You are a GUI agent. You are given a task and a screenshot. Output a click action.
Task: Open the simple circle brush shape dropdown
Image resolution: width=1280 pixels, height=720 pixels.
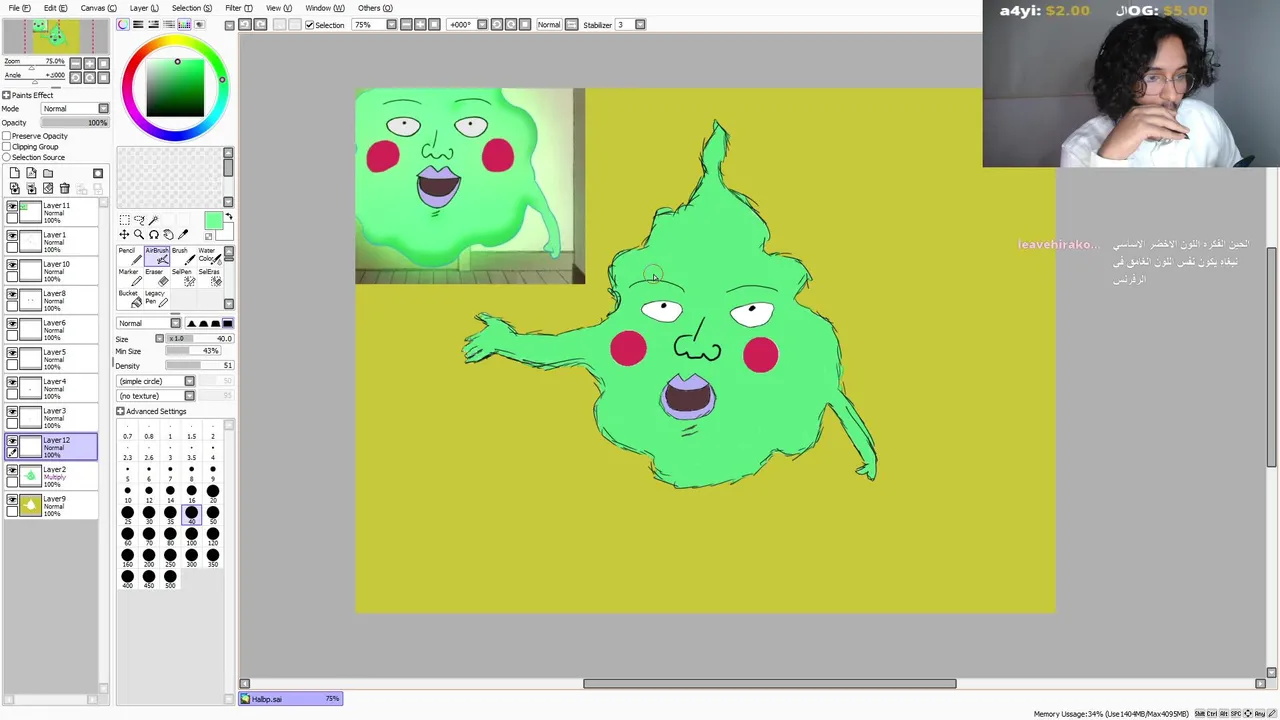pos(156,381)
